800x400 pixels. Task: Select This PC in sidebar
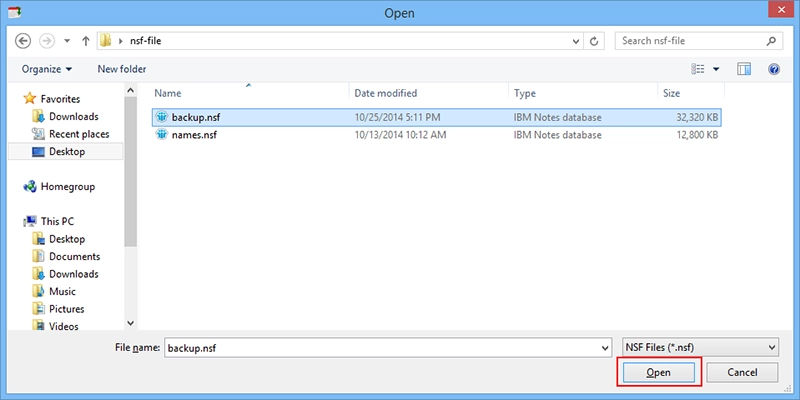click(x=57, y=221)
